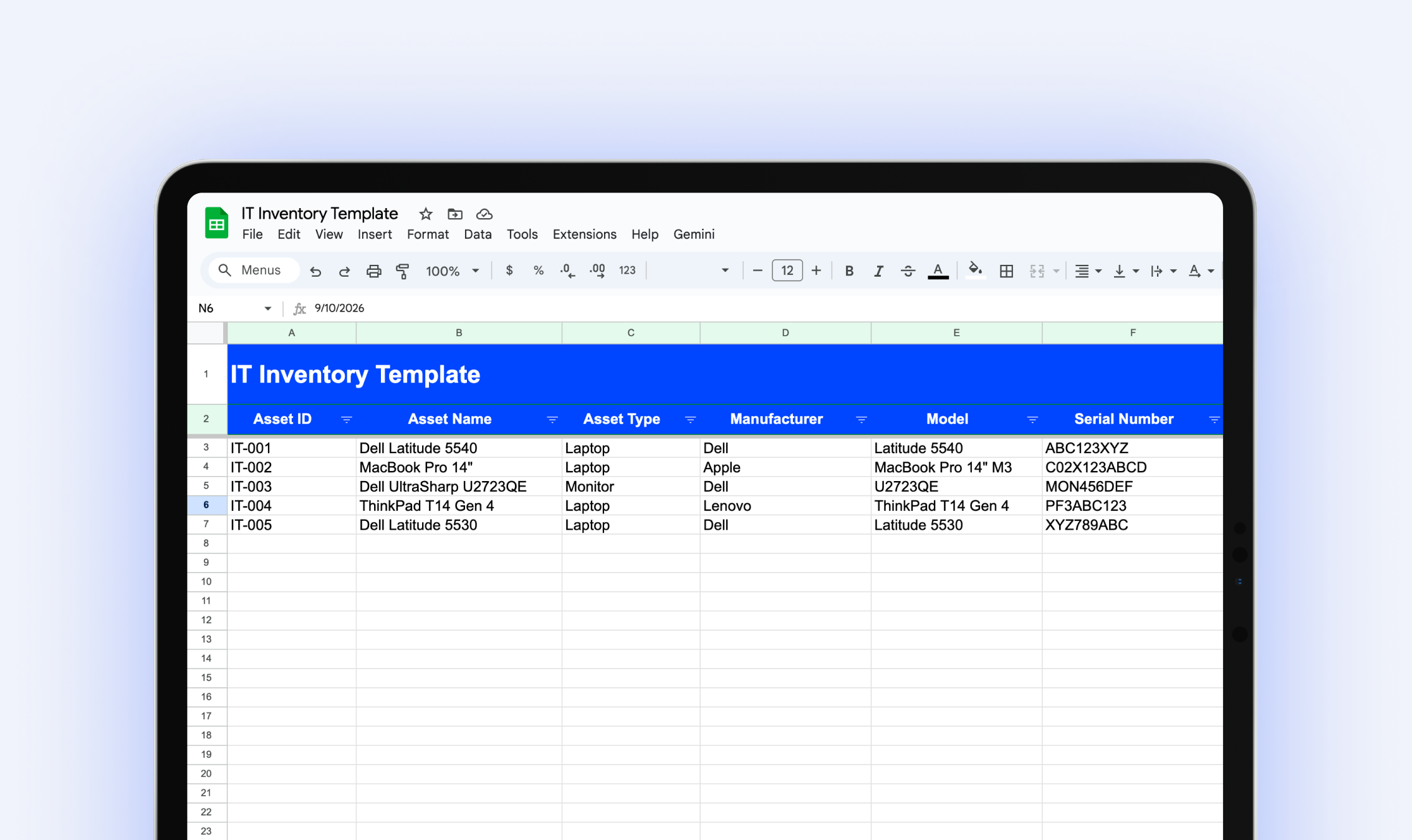Apply strikethrough formatting
Viewport: 1412px width, 840px height.
[908, 270]
